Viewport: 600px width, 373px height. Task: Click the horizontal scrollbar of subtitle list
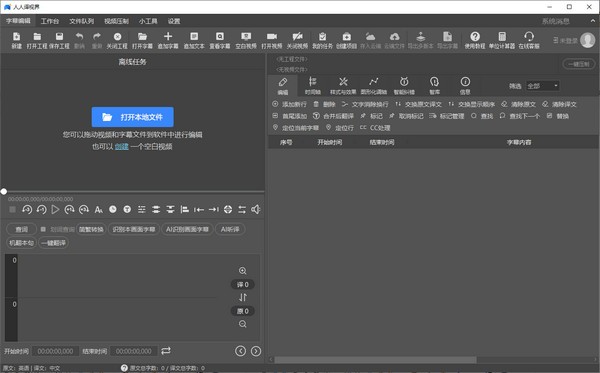pos(375,360)
